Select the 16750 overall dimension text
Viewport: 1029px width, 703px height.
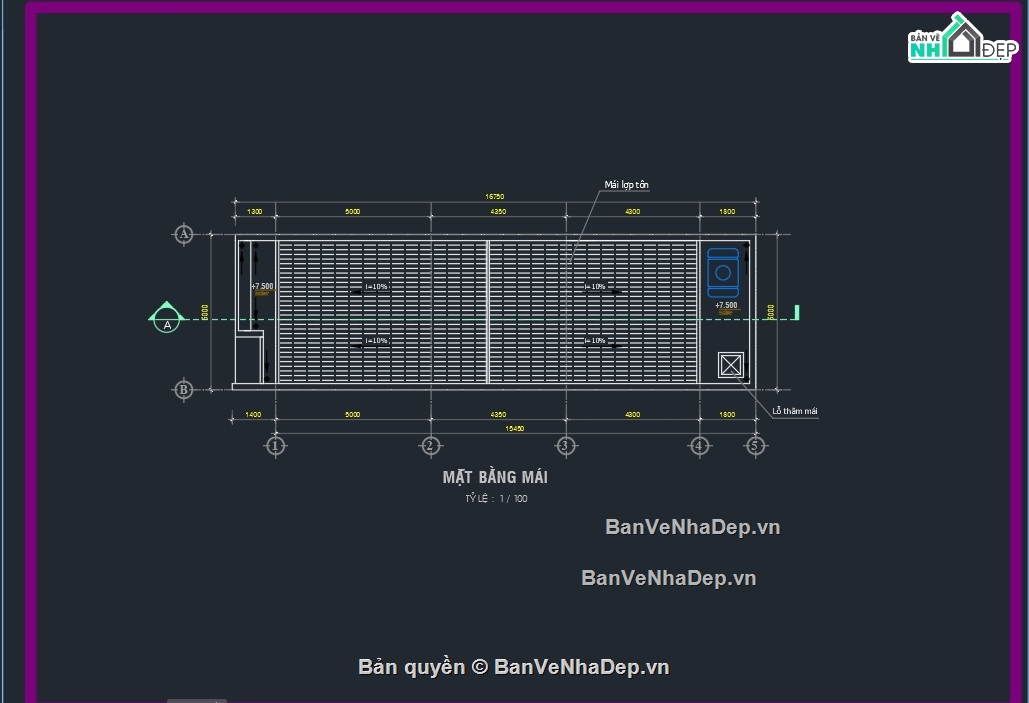tap(495, 196)
